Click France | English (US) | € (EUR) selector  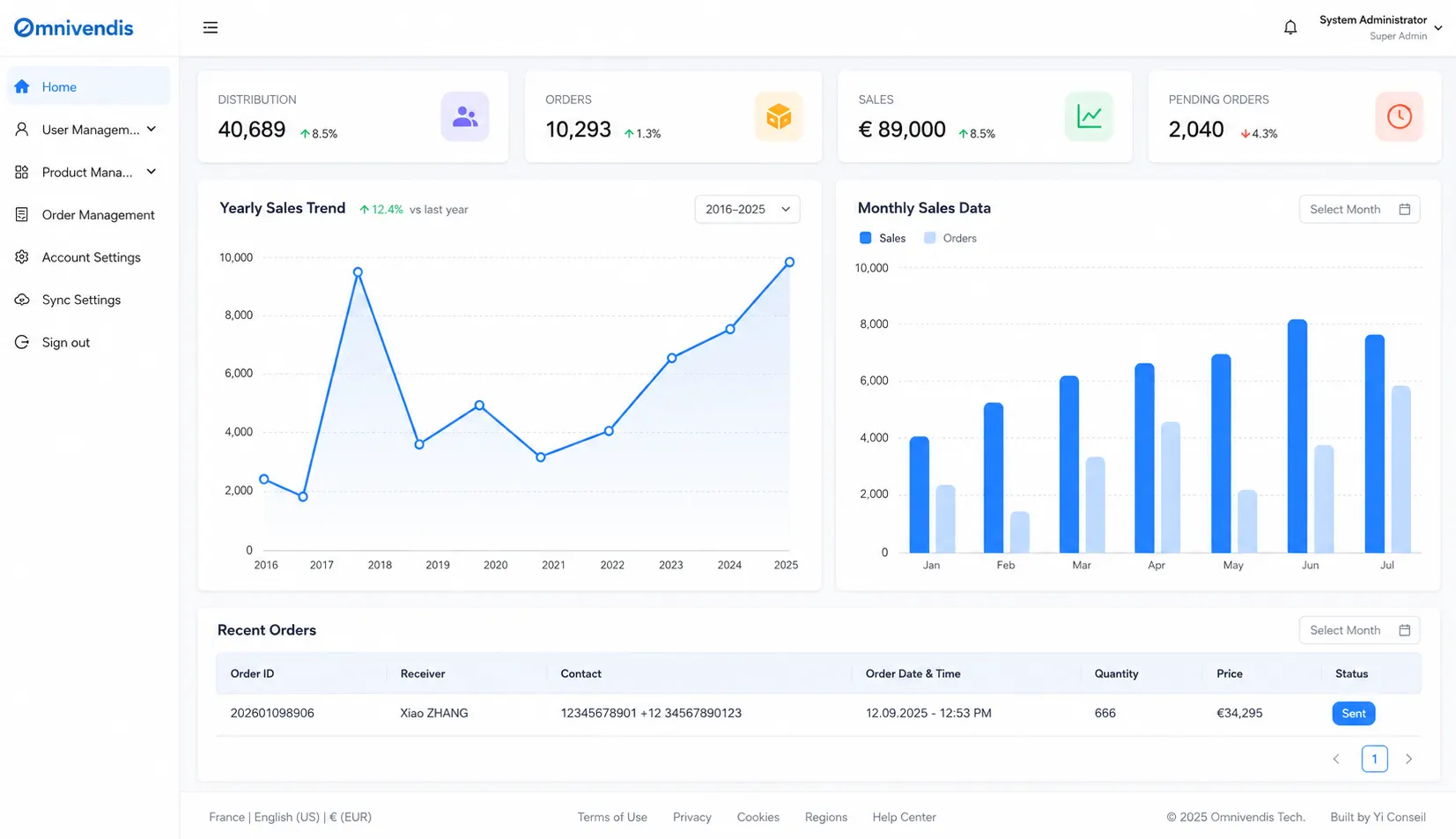(x=290, y=817)
